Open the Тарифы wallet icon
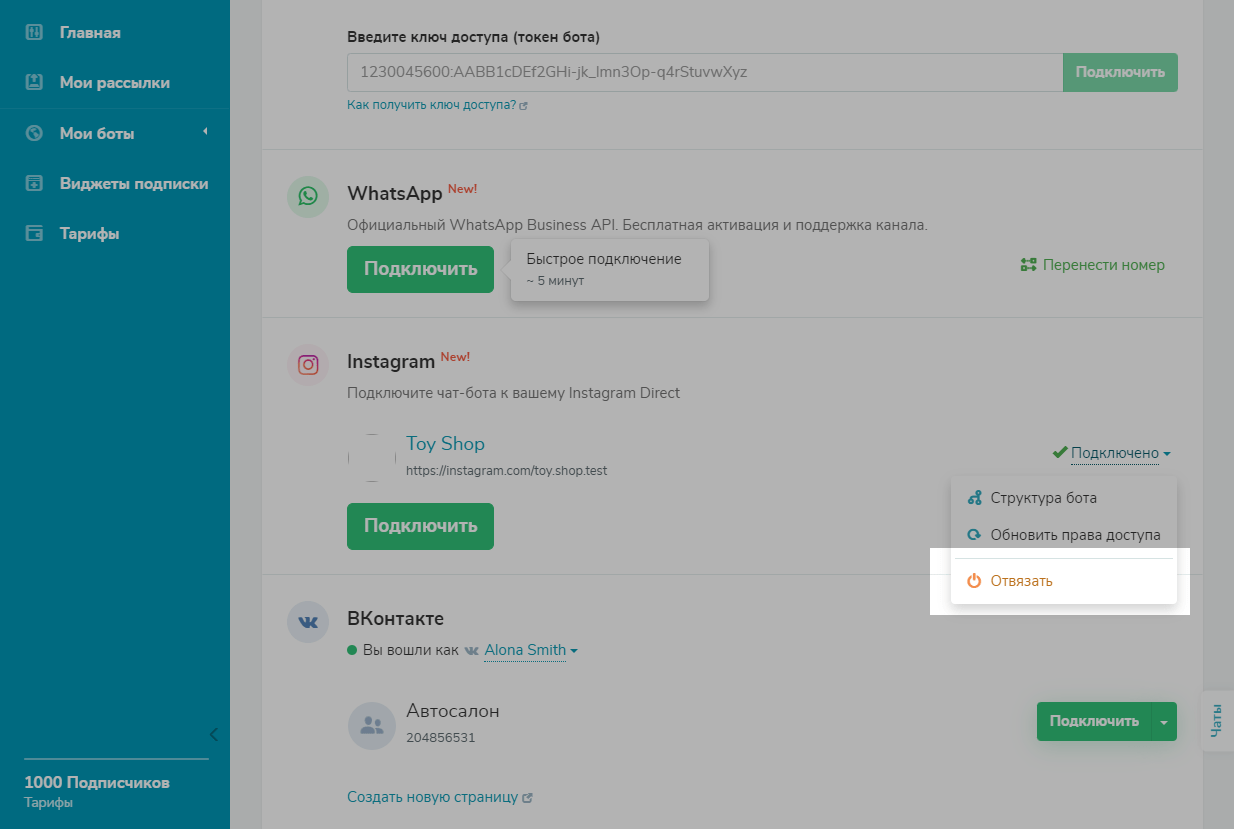 (34, 233)
